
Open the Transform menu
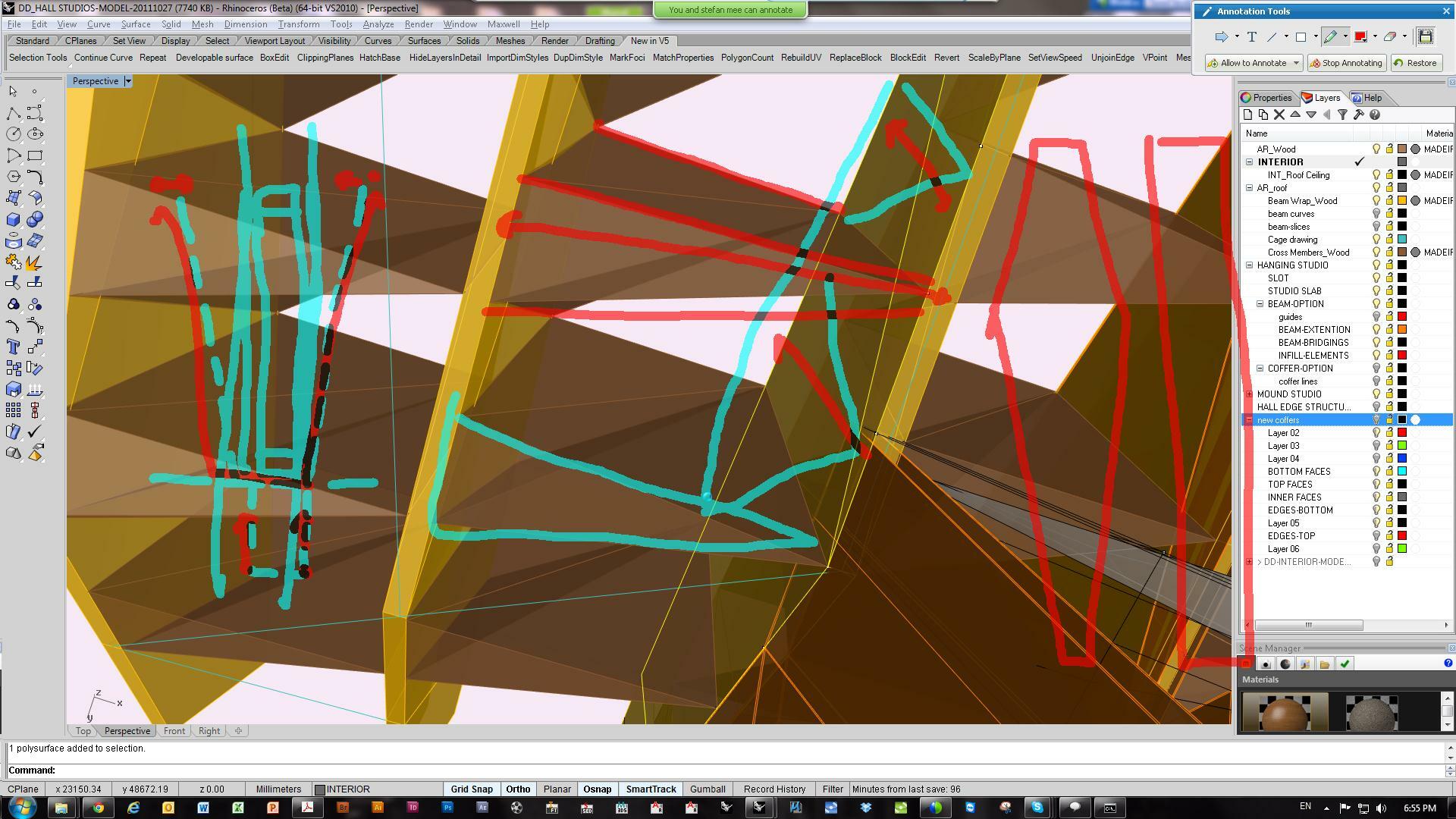[x=299, y=24]
